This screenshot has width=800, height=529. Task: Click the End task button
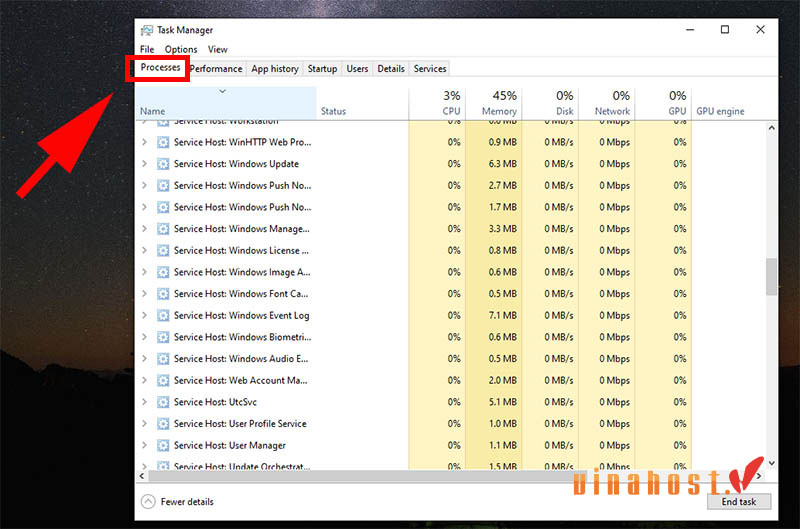[x=738, y=502]
